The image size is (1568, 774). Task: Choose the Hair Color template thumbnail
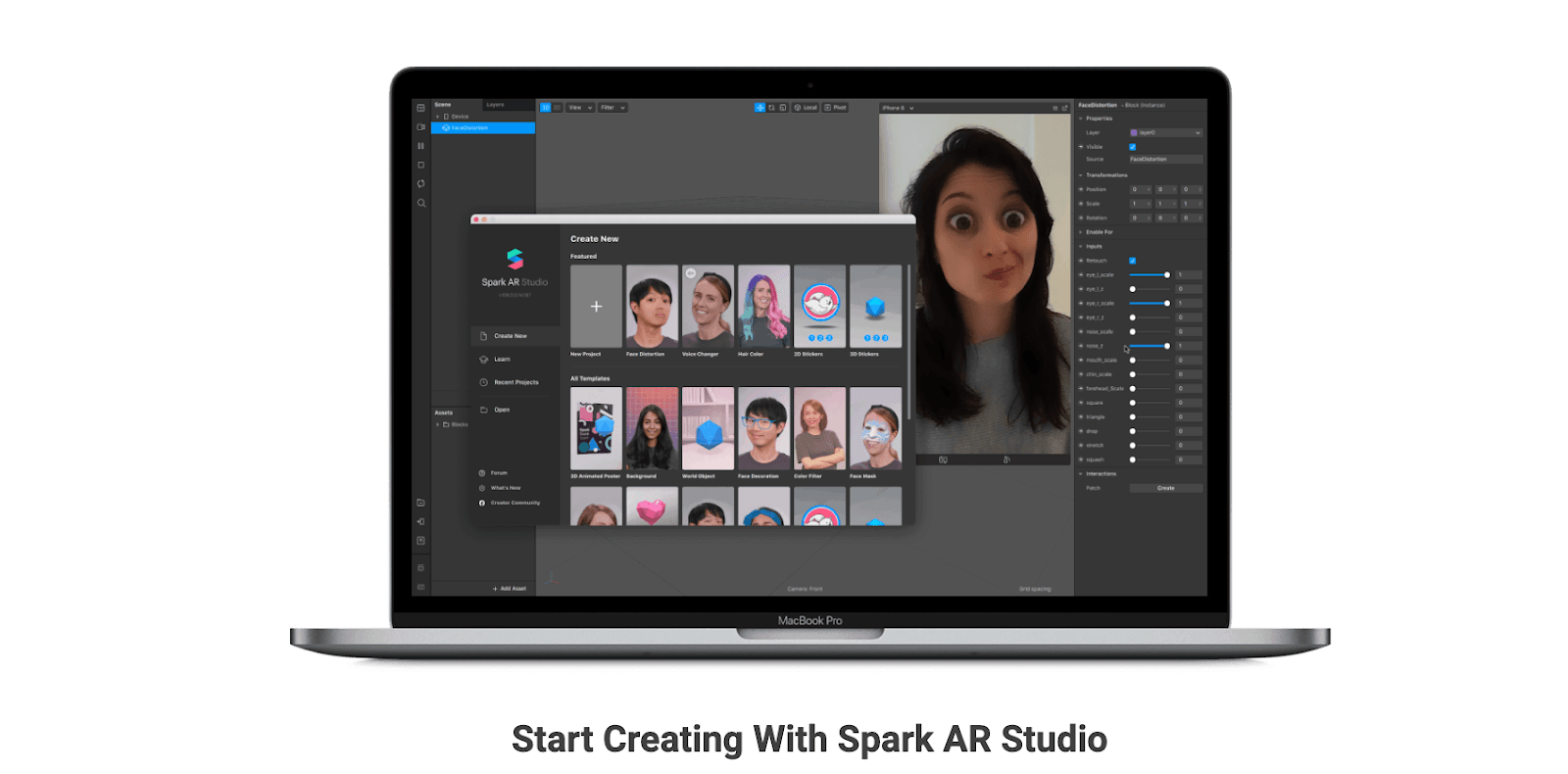[763, 307]
